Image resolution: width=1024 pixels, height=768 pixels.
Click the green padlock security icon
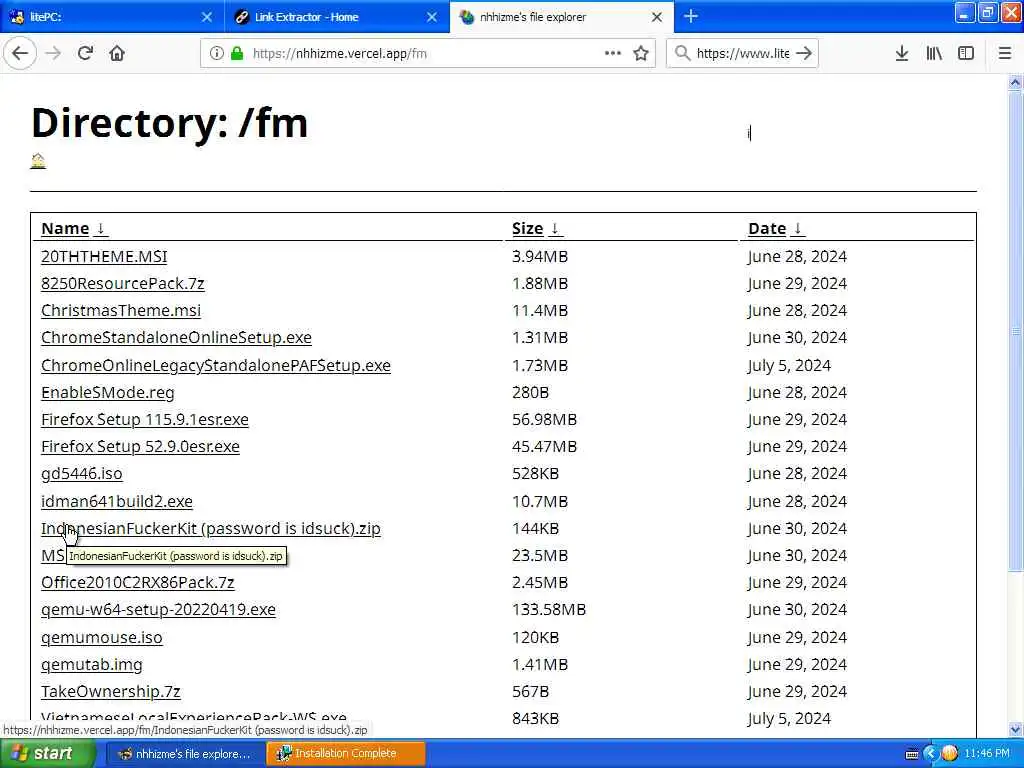pos(237,54)
